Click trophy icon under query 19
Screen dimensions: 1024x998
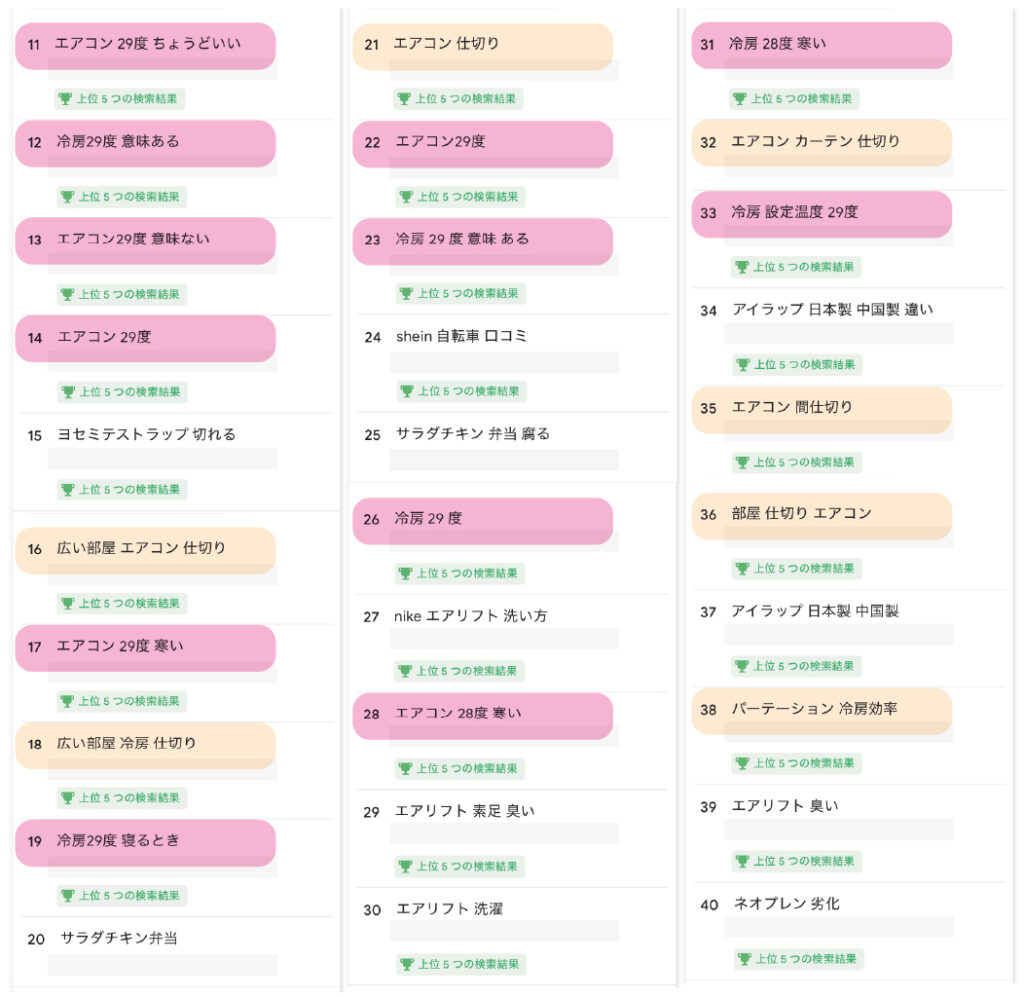pyautogui.click(x=67, y=895)
